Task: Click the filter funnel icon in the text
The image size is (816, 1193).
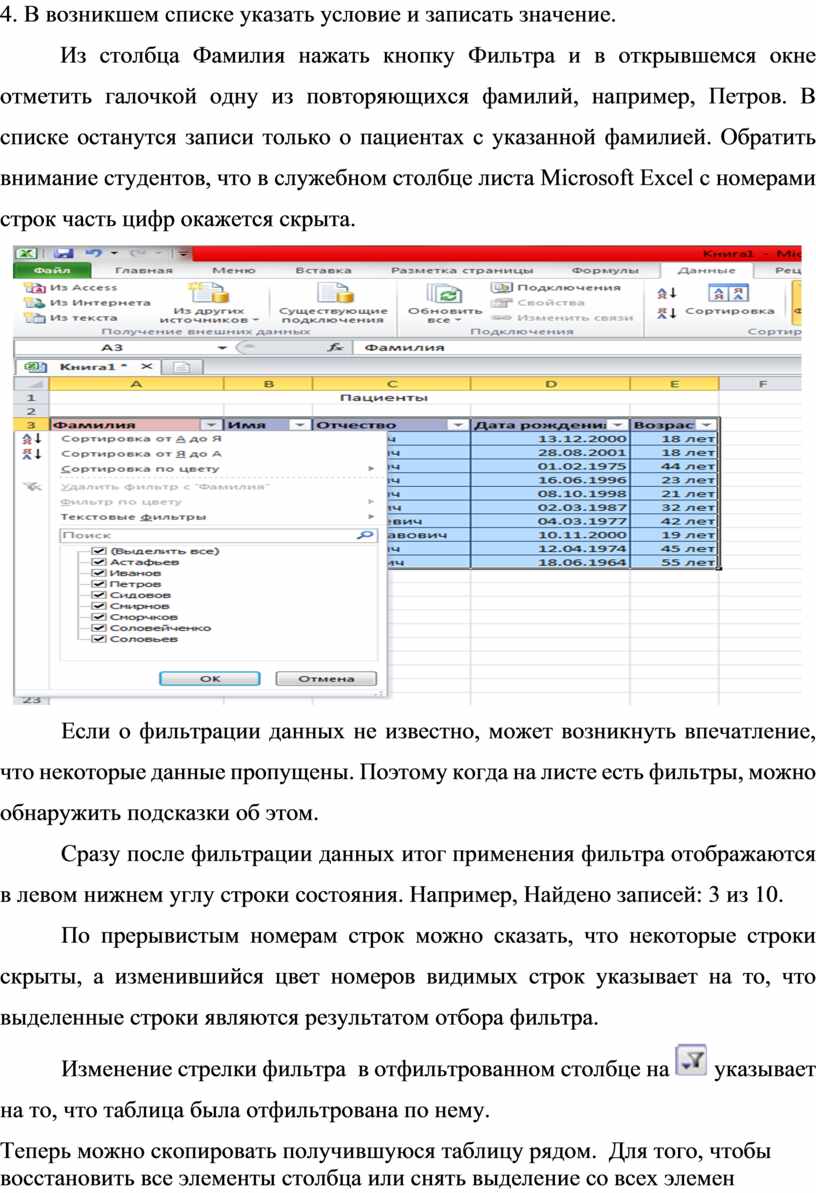Action: [x=691, y=1060]
